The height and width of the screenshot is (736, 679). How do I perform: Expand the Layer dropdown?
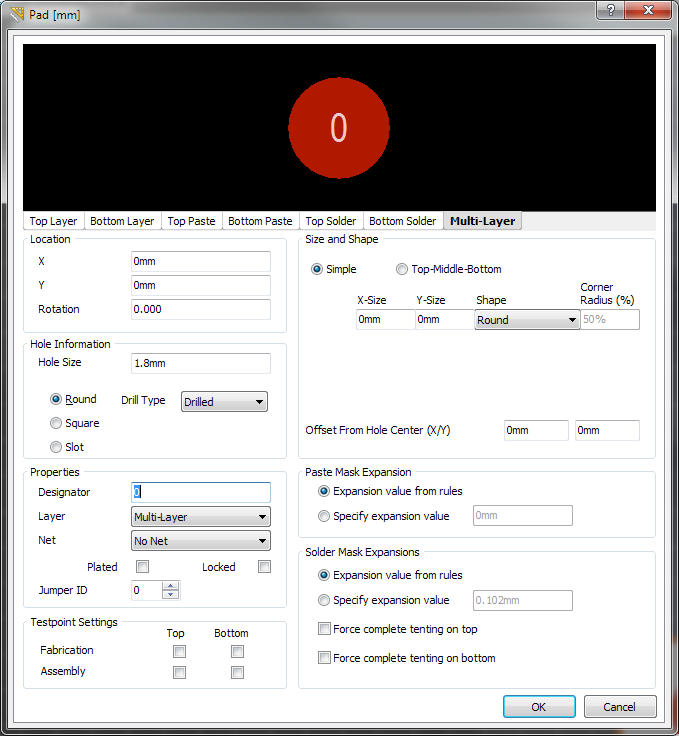[x=201, y=517]
